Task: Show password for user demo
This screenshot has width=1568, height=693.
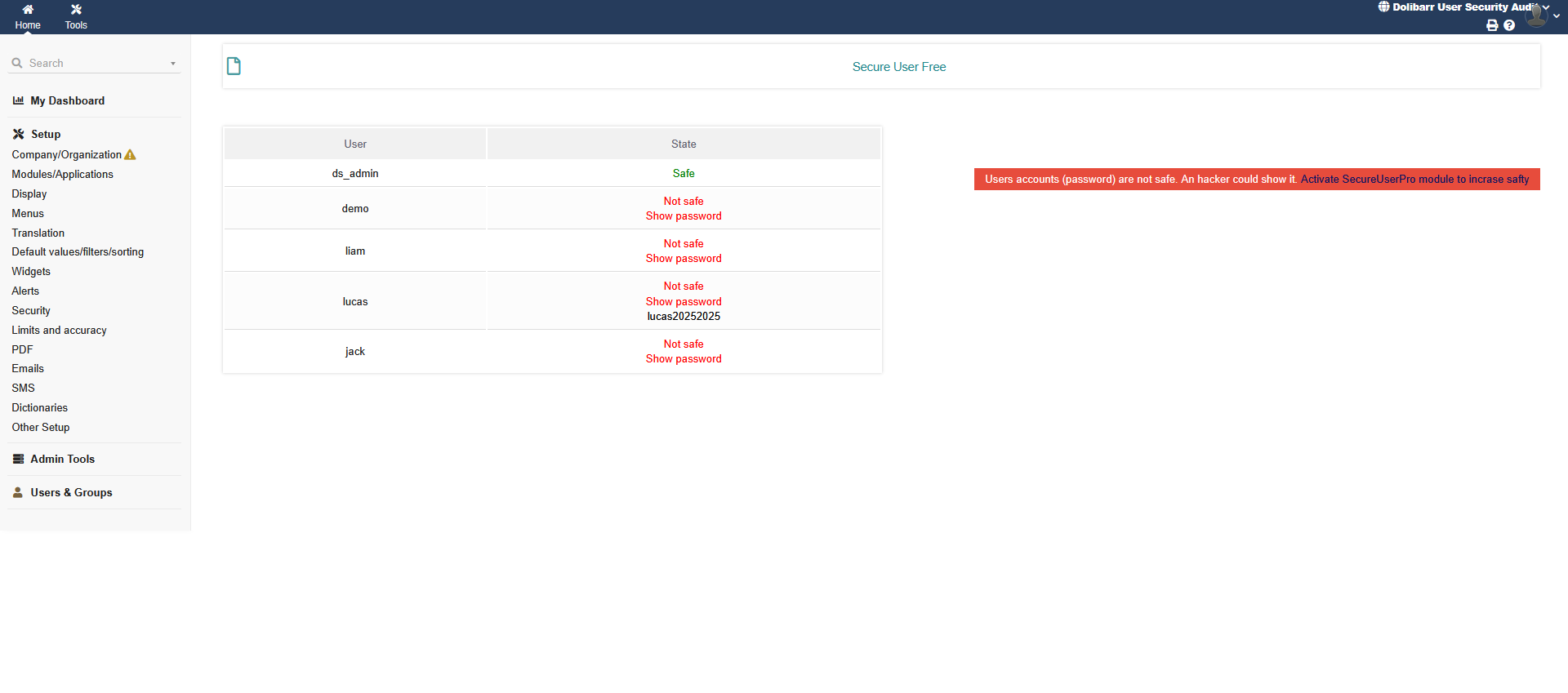Action: click(684, 216)
